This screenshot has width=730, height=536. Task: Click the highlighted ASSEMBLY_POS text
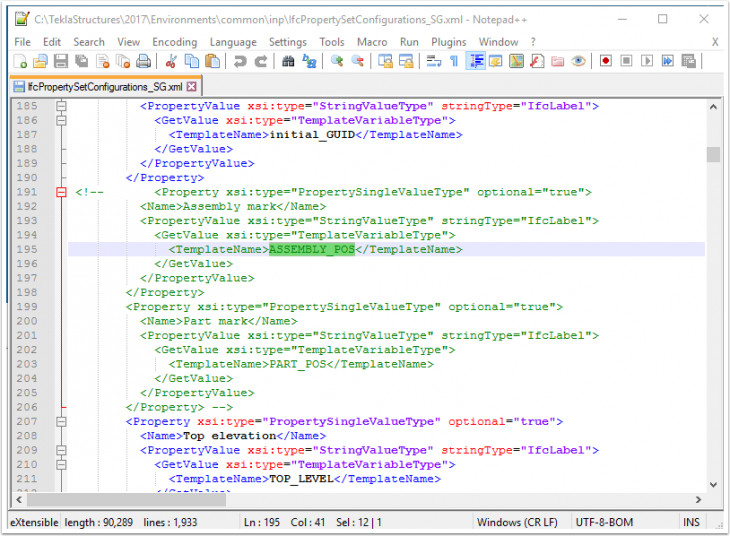(x=312, y=250)
